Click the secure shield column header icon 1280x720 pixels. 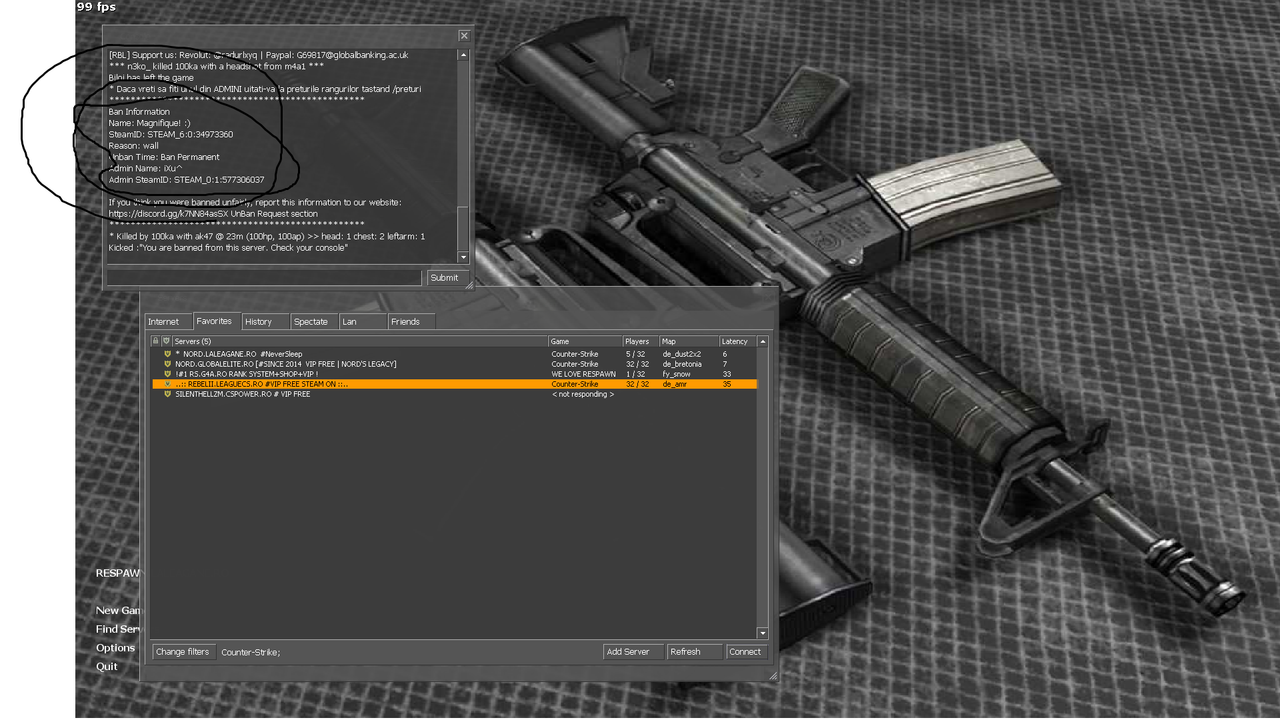tap(166, 341)
